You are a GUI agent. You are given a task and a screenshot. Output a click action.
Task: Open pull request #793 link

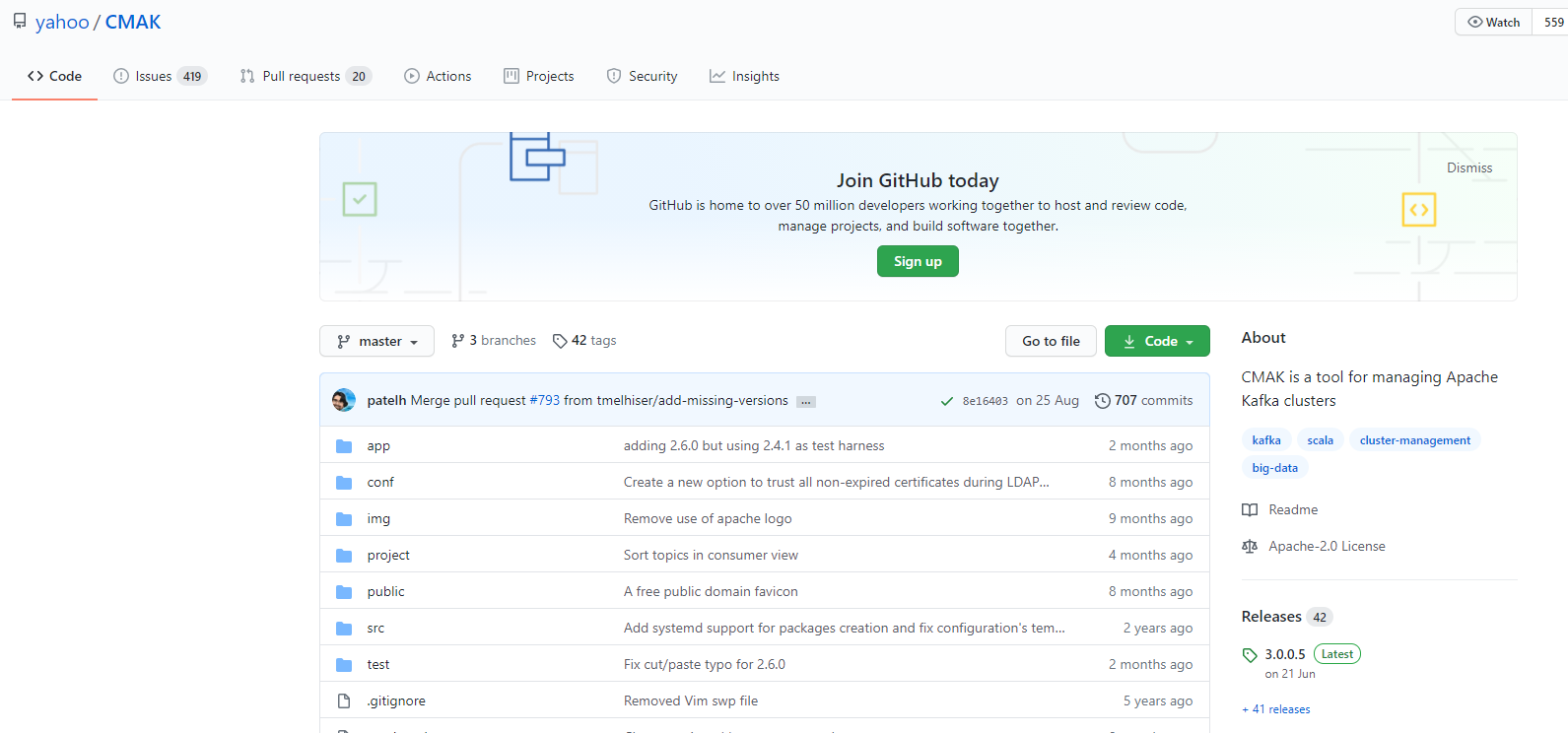click(x=545, y=401)
